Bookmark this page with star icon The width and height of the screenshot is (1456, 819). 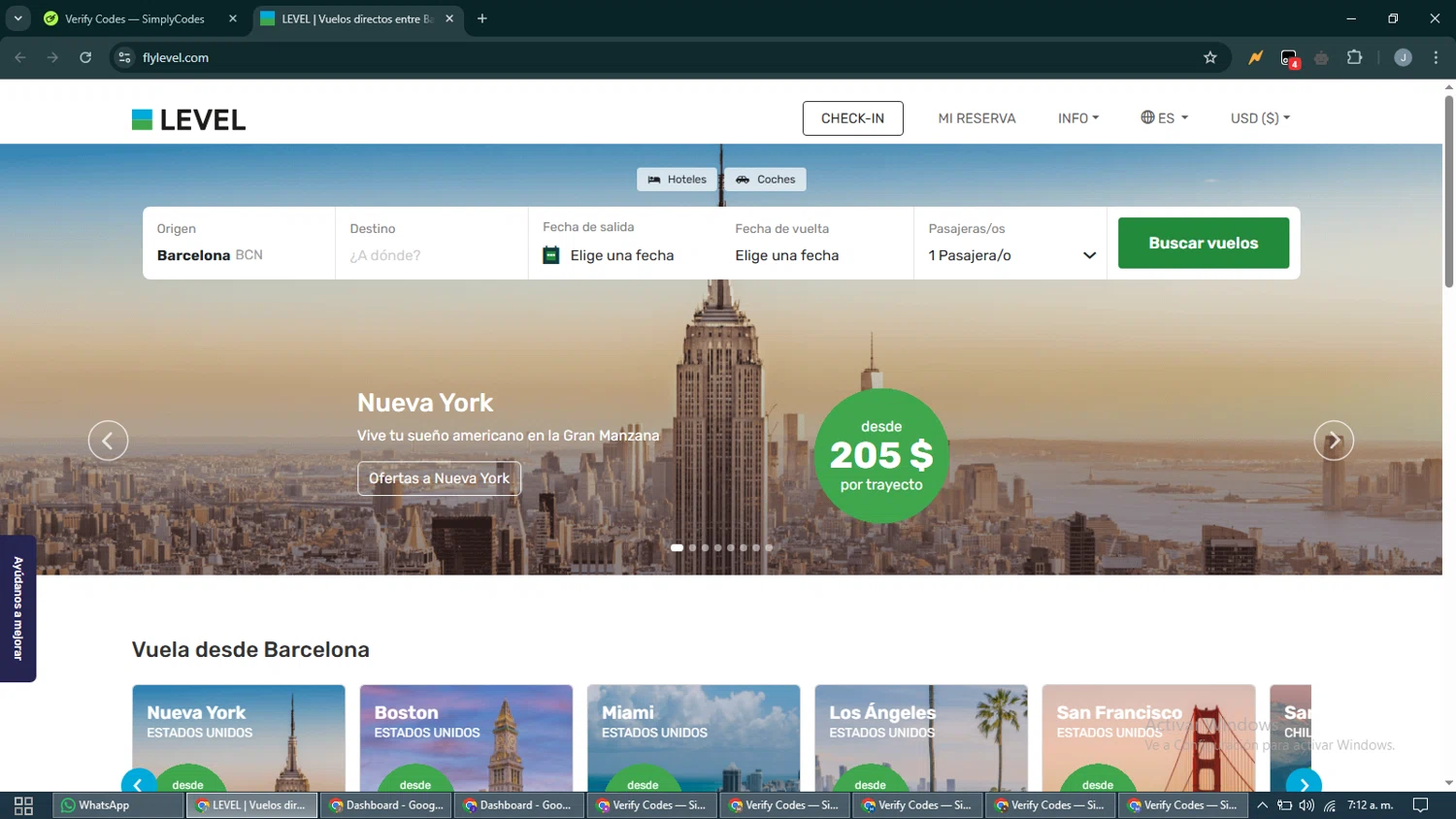pyautogui.click(x=1209, y=57)
